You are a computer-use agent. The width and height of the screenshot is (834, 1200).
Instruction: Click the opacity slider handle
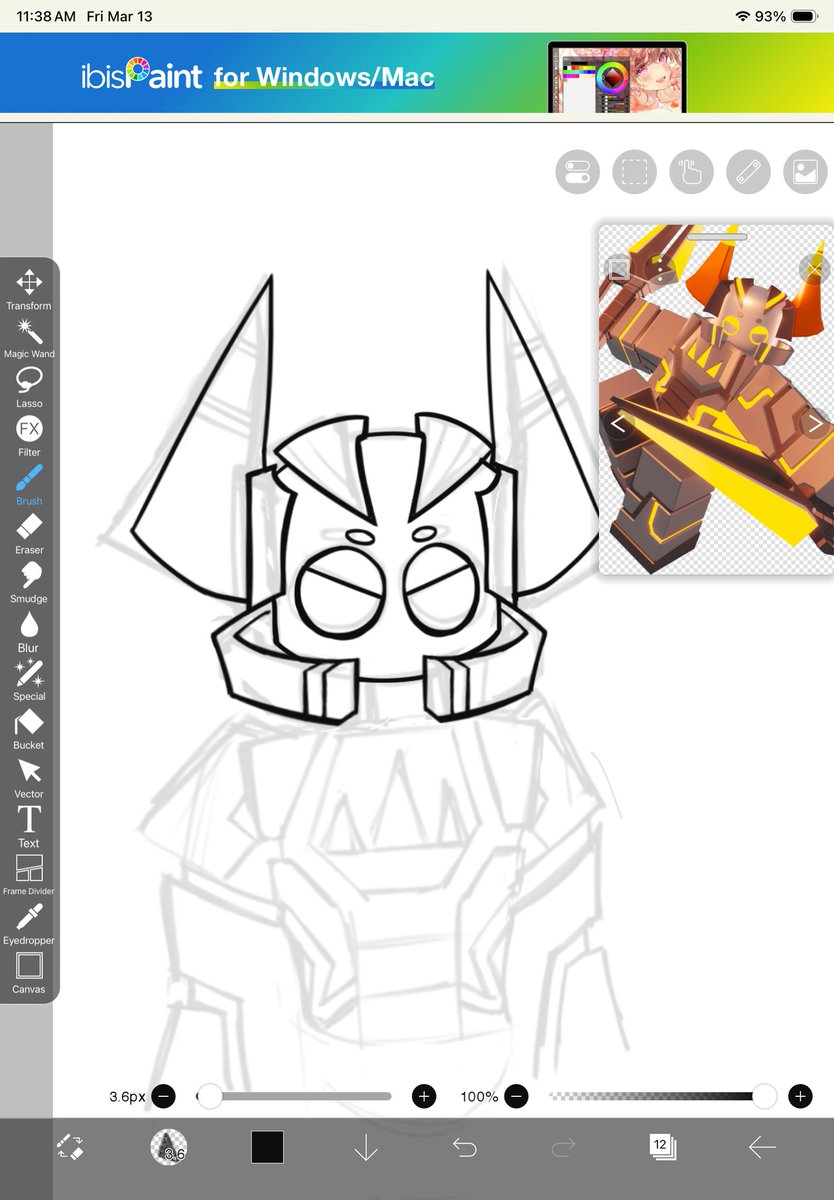764,1096
